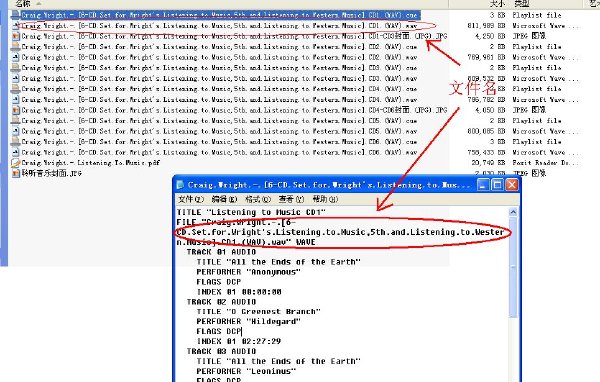600x382 pixels.
Task: Click the line "TRACK 03 AUDIO" in Notepad
Action: tap(221, 351)
